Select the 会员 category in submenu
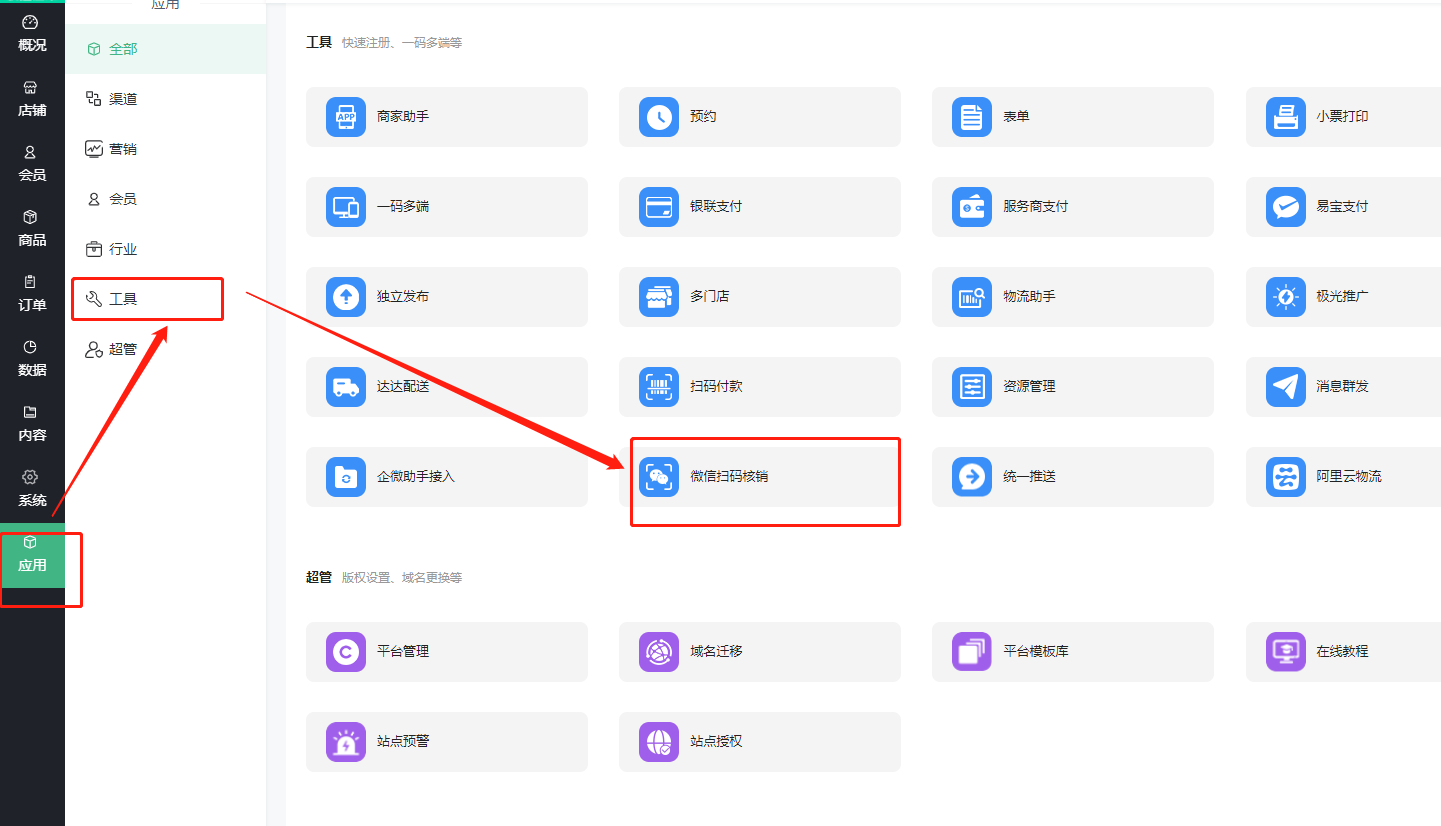The height and width of the screenshot is (826, 1441). [166, 199]
